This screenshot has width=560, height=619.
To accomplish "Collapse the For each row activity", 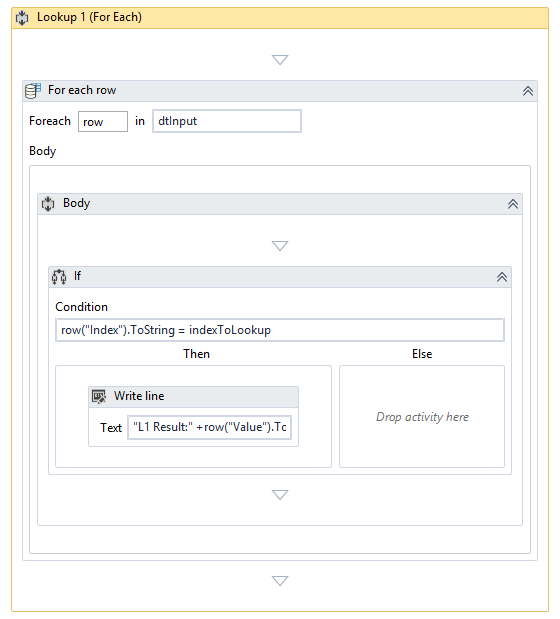I will [x=528, y=91].
